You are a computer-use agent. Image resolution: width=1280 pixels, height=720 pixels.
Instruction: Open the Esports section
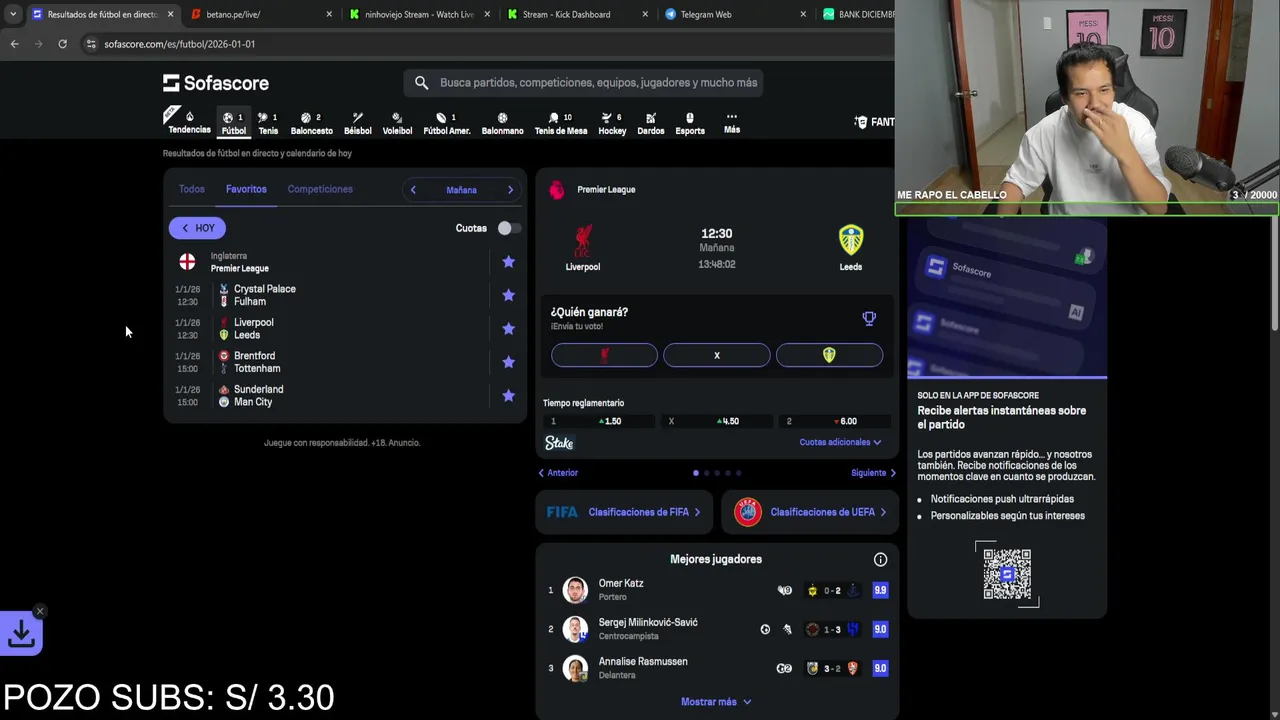[690, 123]
